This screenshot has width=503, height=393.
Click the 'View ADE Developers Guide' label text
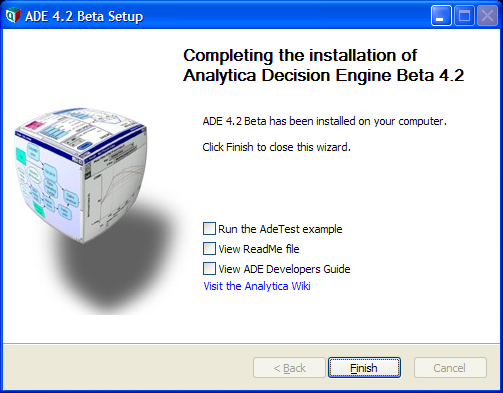tap(284, 269)
